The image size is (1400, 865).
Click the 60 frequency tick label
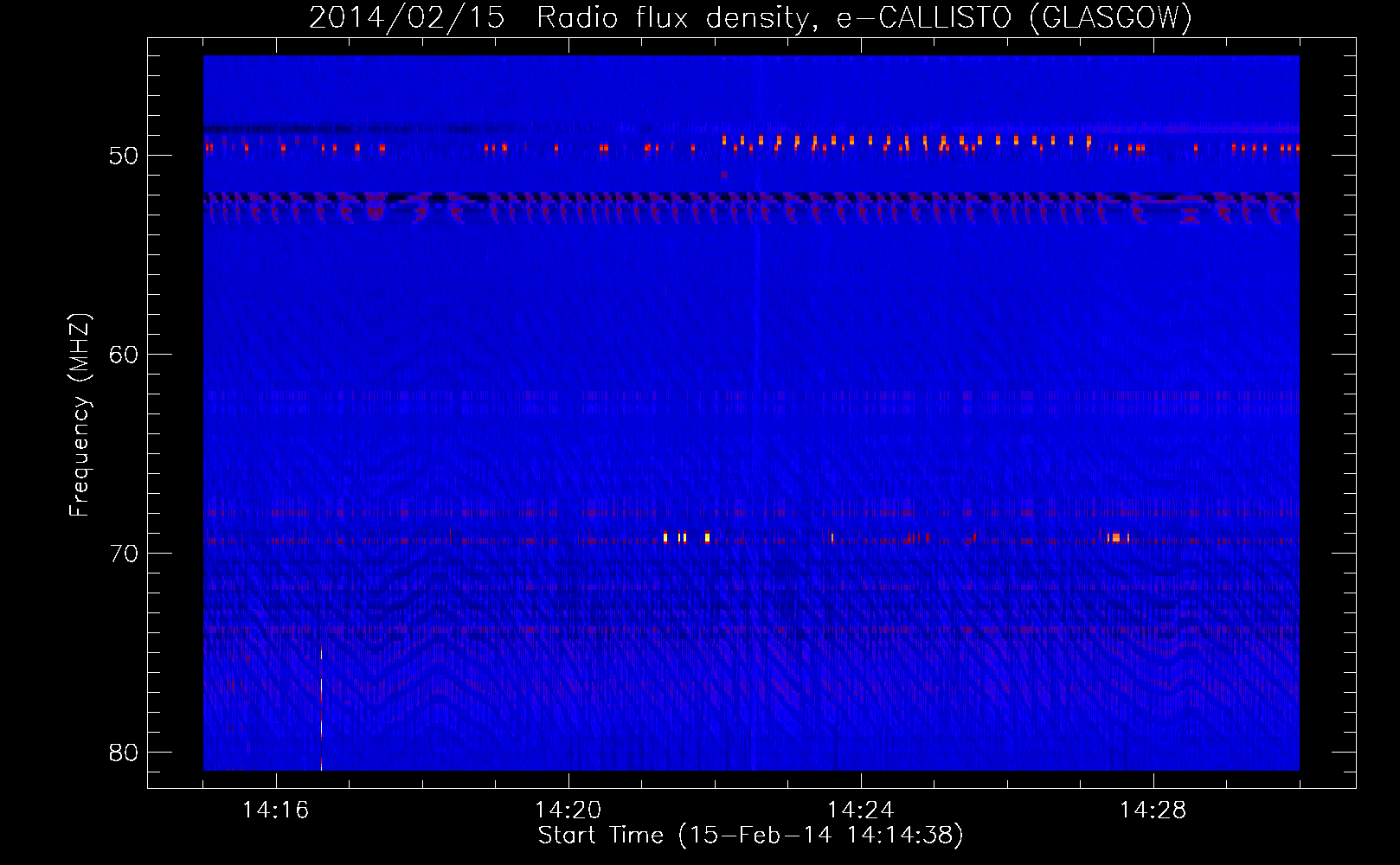click(124, 355)
